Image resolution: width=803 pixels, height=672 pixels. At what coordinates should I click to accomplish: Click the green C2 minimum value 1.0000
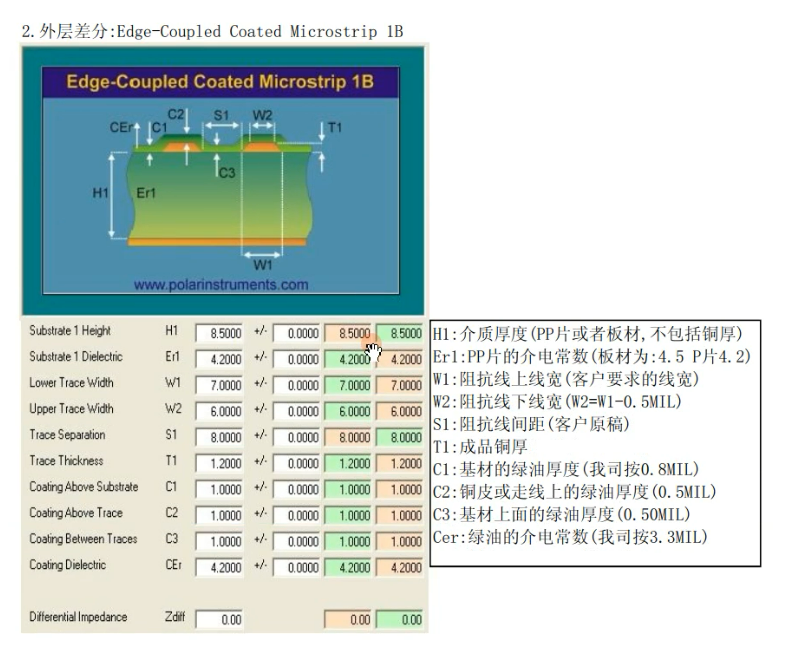348,515
